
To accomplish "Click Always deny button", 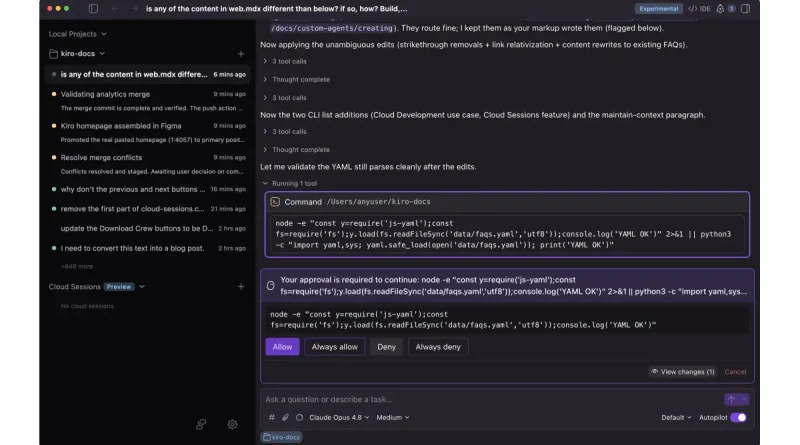I will (x=438, y=347).
